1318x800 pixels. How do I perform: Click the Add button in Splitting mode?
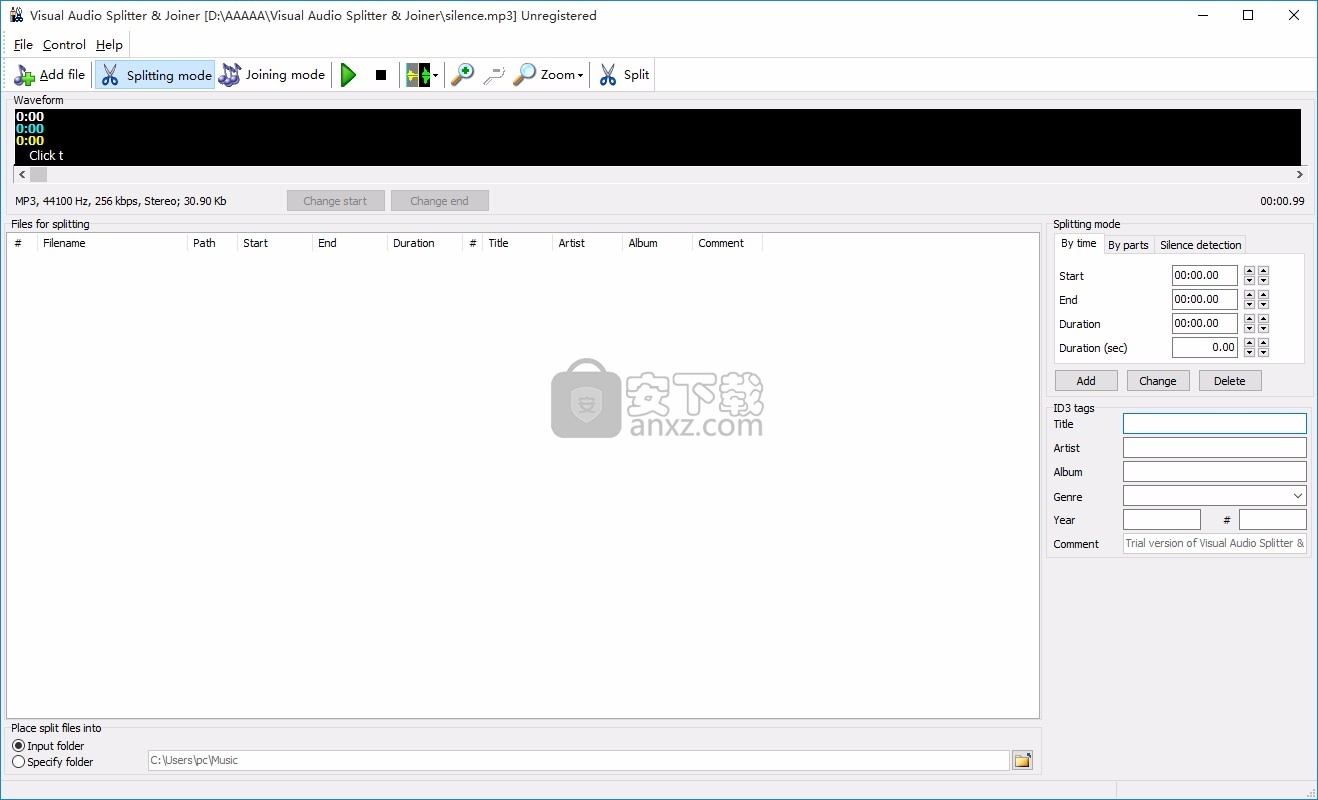click(1086, 381)
